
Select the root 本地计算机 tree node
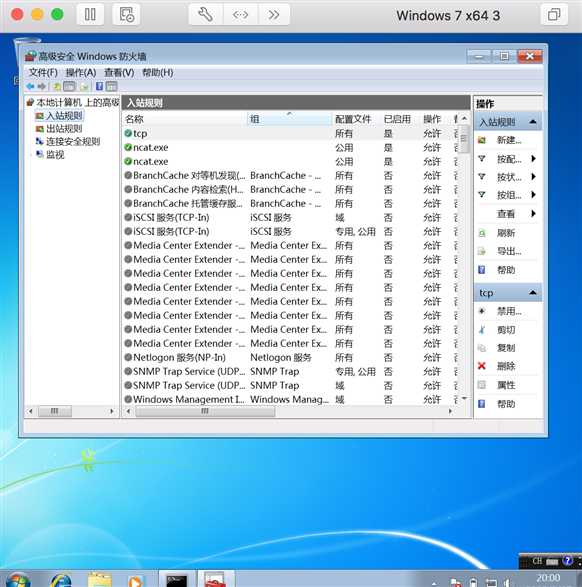coord(77,103)
